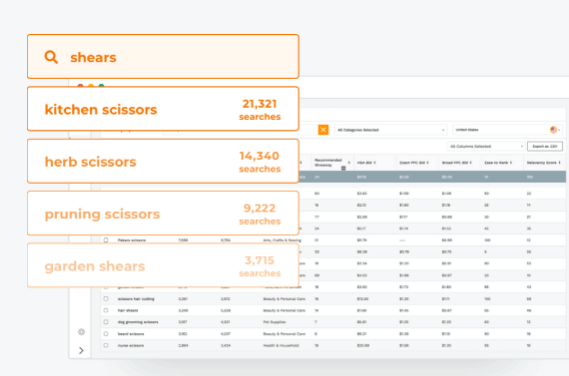Image resolution: width=569 pixels, height=376 pixels.
Task: Click Relevancy Score value in hair shears row
Action: click(x=529, y=311)
